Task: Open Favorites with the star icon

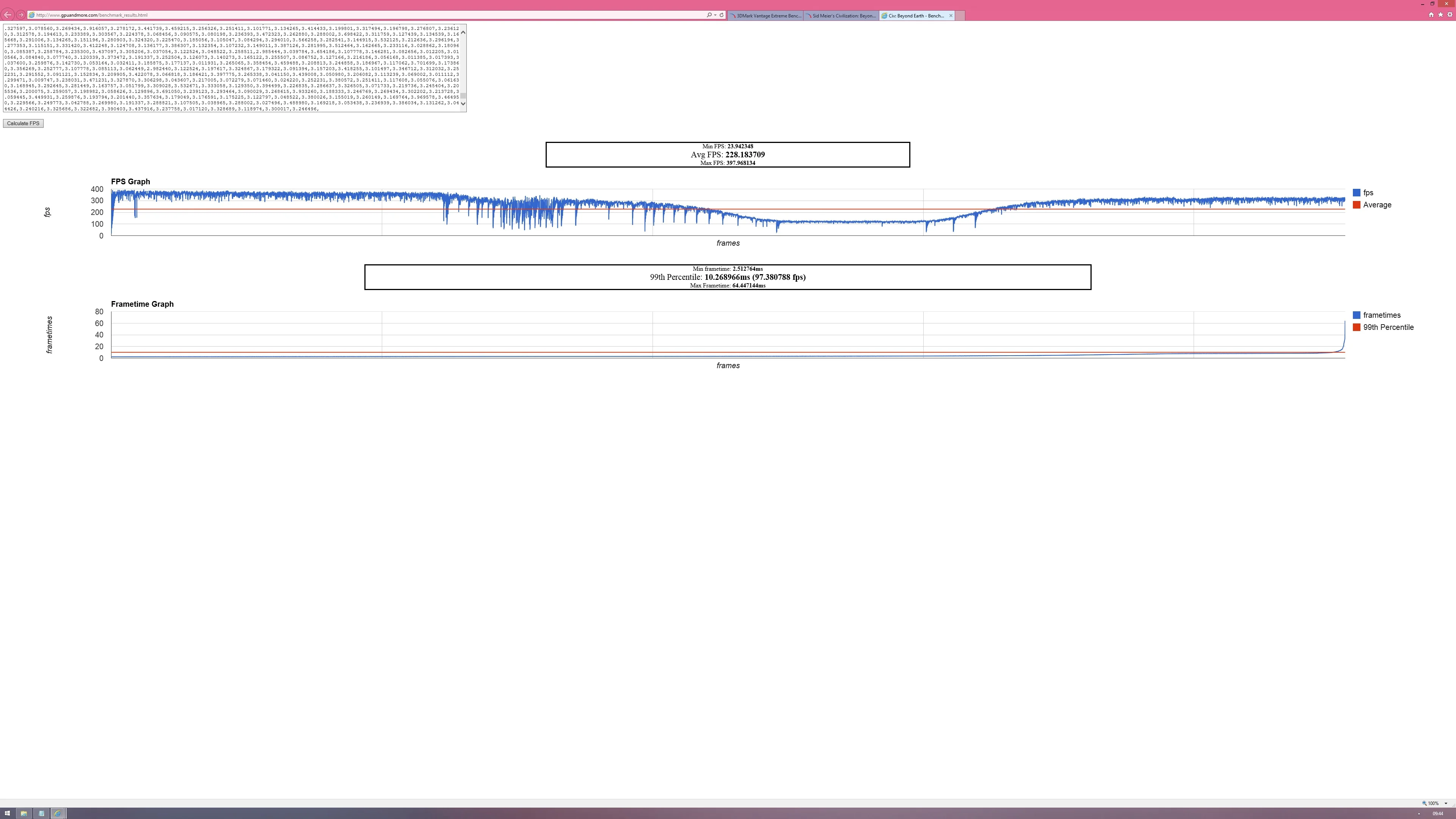Action: coord(1440,15)
